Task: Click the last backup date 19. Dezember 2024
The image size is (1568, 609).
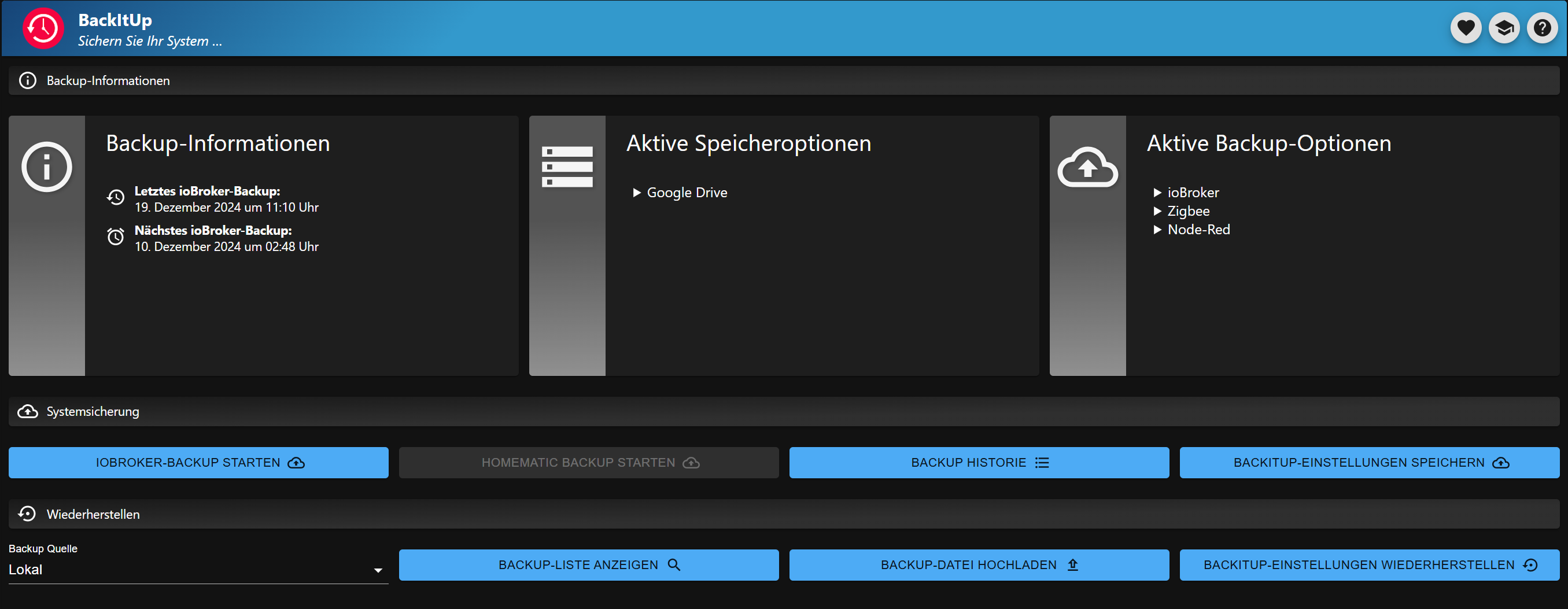Action: tap(226, 208)
